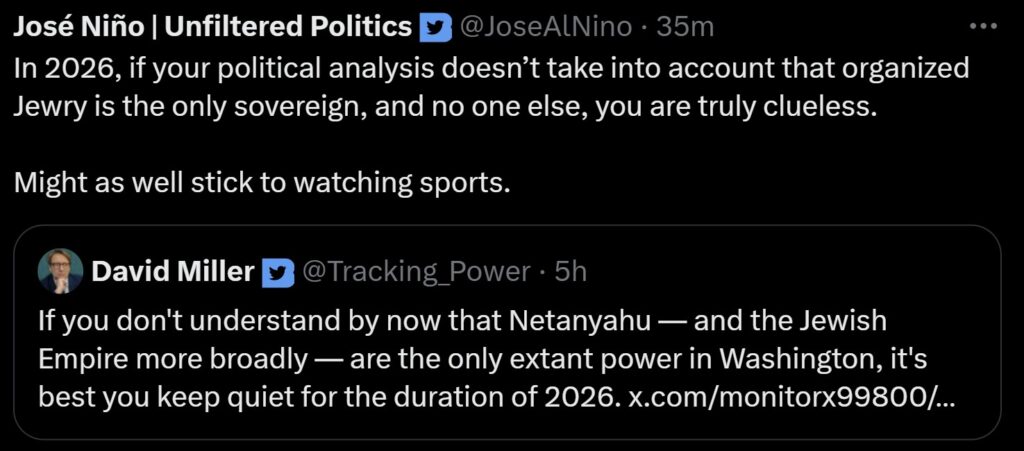Click the verified badge beside David Miller
1024x451 pixels.
click(x=278, y=272)
